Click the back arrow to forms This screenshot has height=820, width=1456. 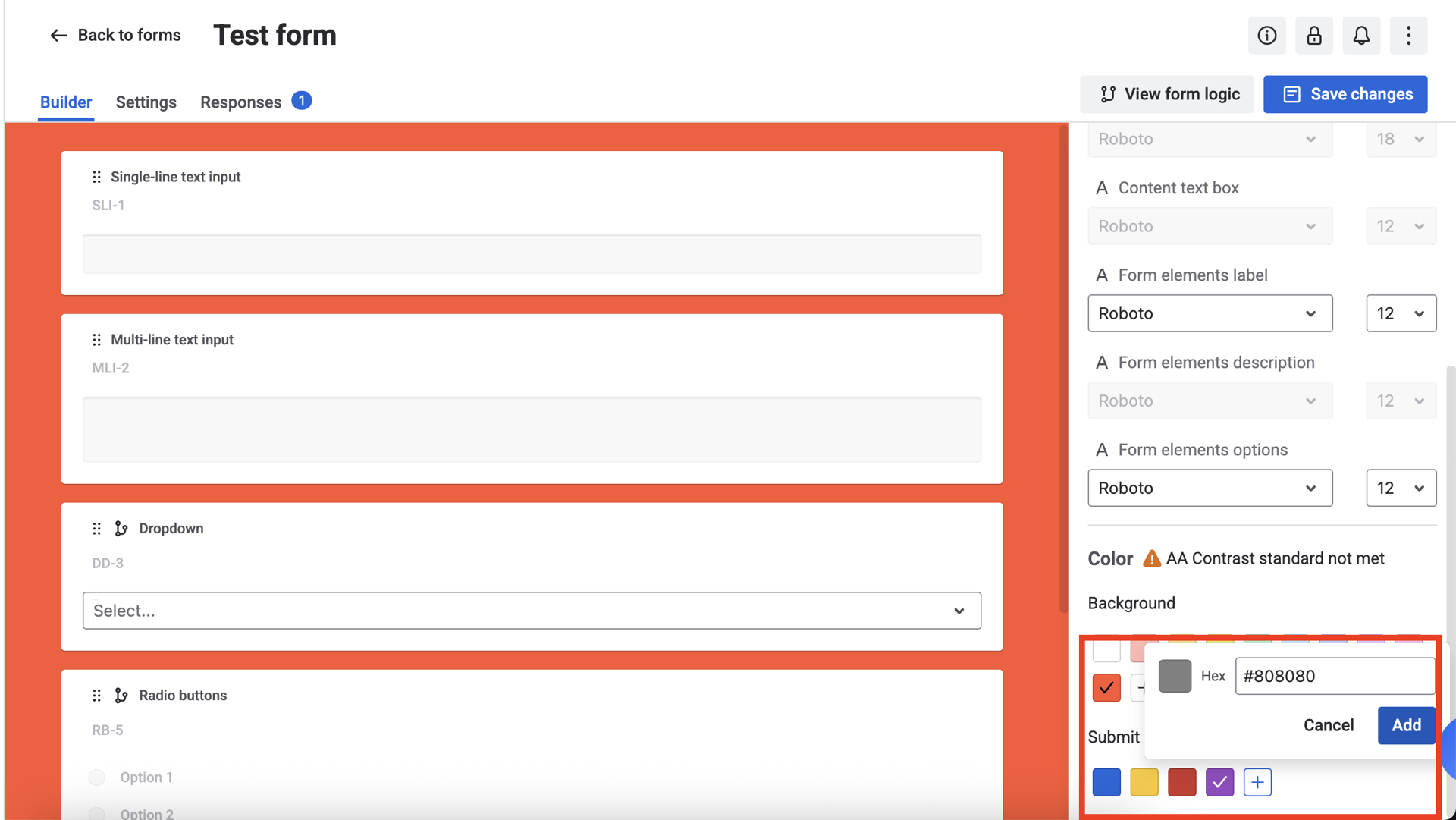pos(58,36)
